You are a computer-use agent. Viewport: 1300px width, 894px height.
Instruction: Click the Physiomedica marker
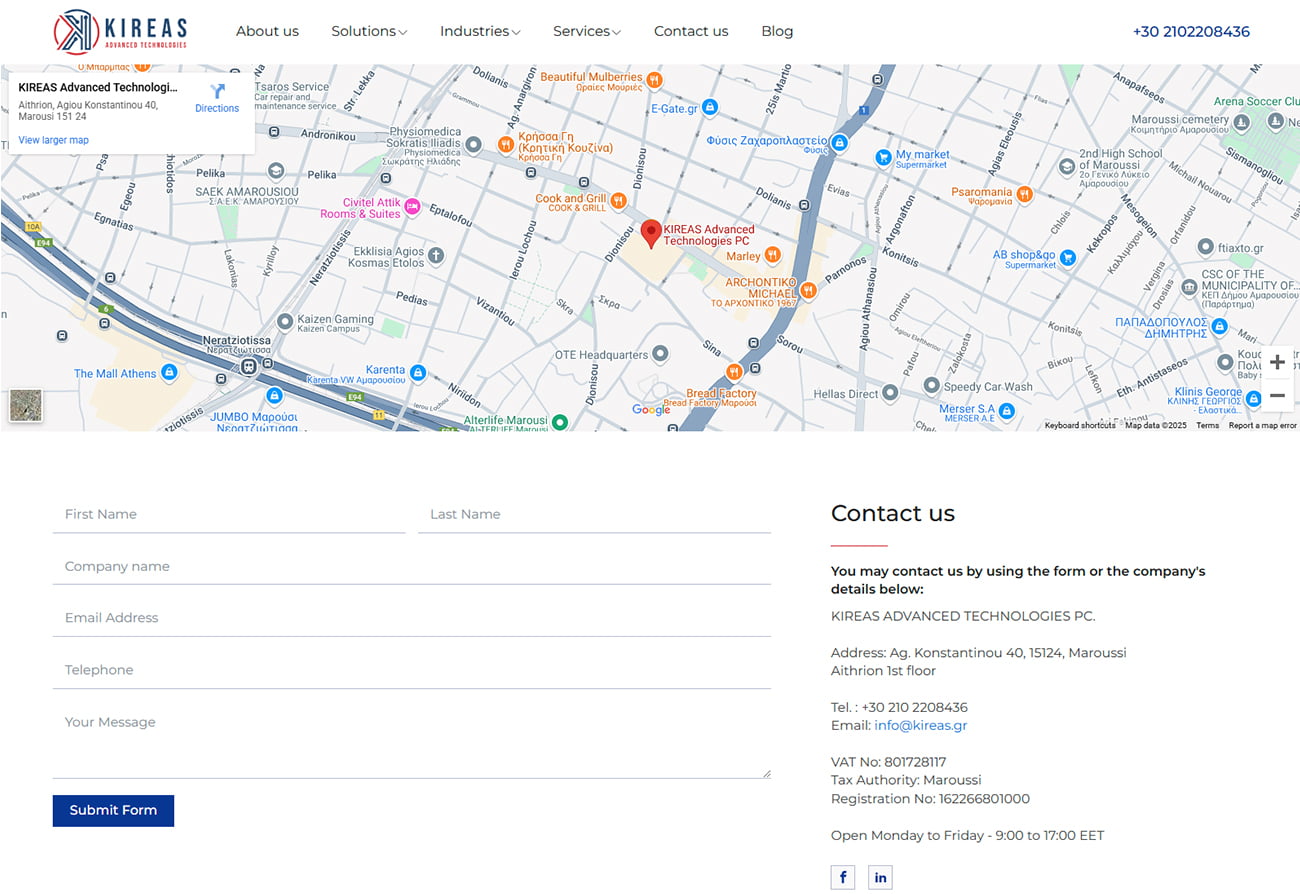[474, 144]
